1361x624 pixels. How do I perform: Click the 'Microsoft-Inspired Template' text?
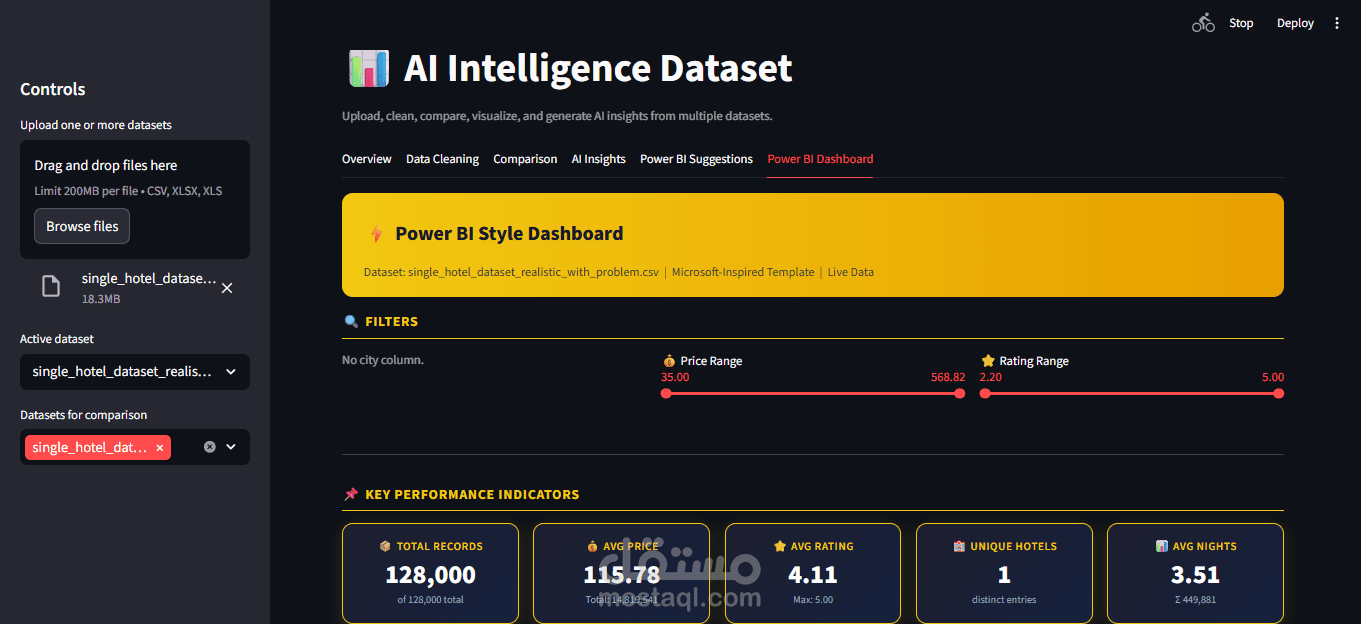[x=743, y=272]
